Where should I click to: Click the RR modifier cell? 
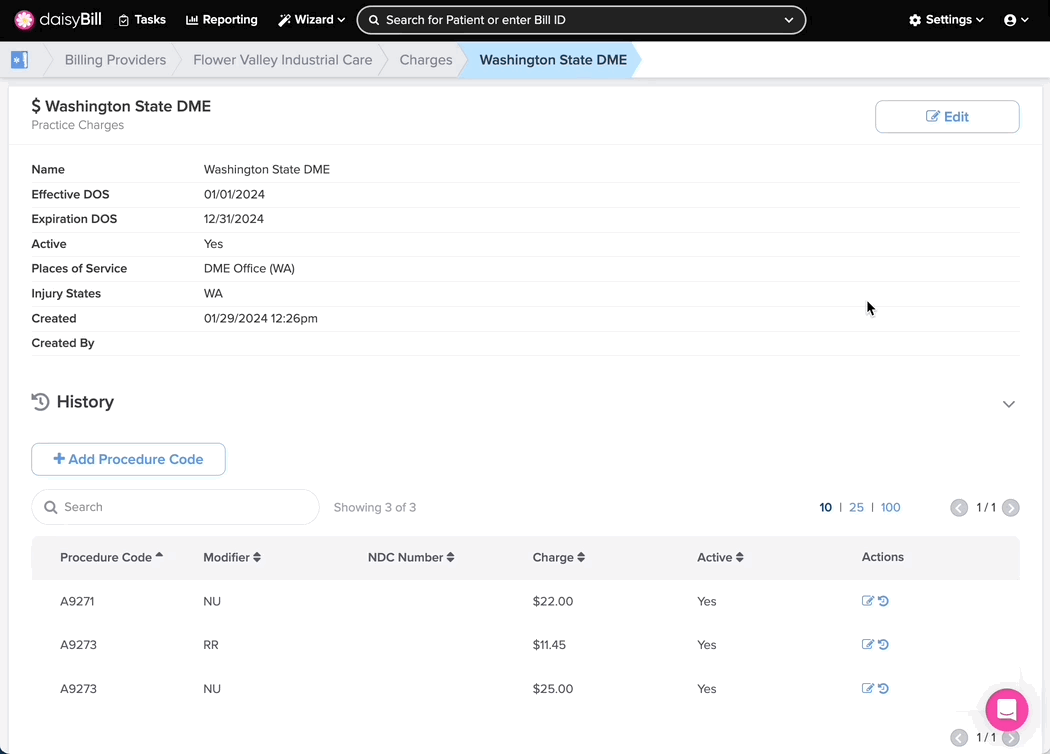tap(211, 645)
